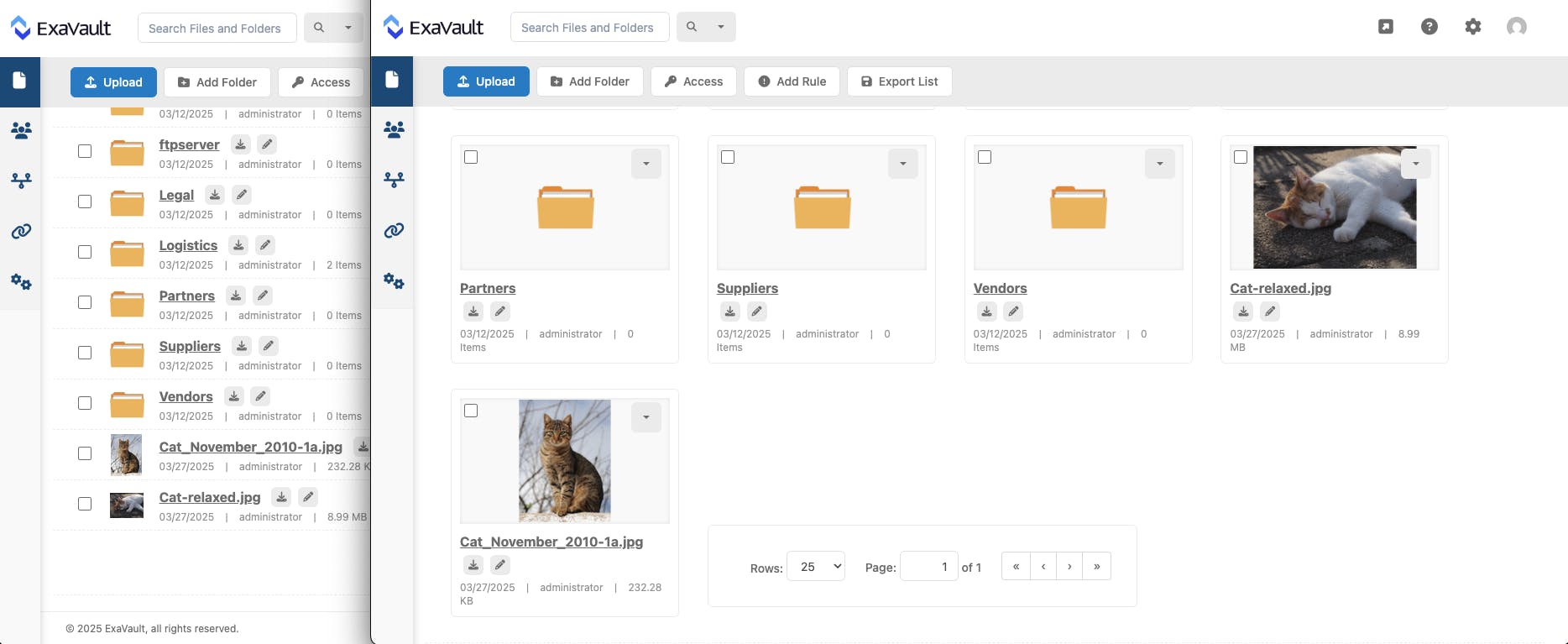This screenshot has height=644, width=1568.
Task: Open the share links icon in the right window sidebar
Action: [394, 230]
